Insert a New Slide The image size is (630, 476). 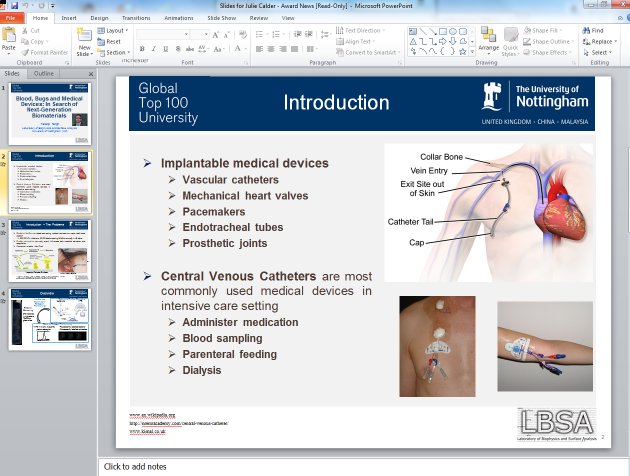tap(84, 42)
